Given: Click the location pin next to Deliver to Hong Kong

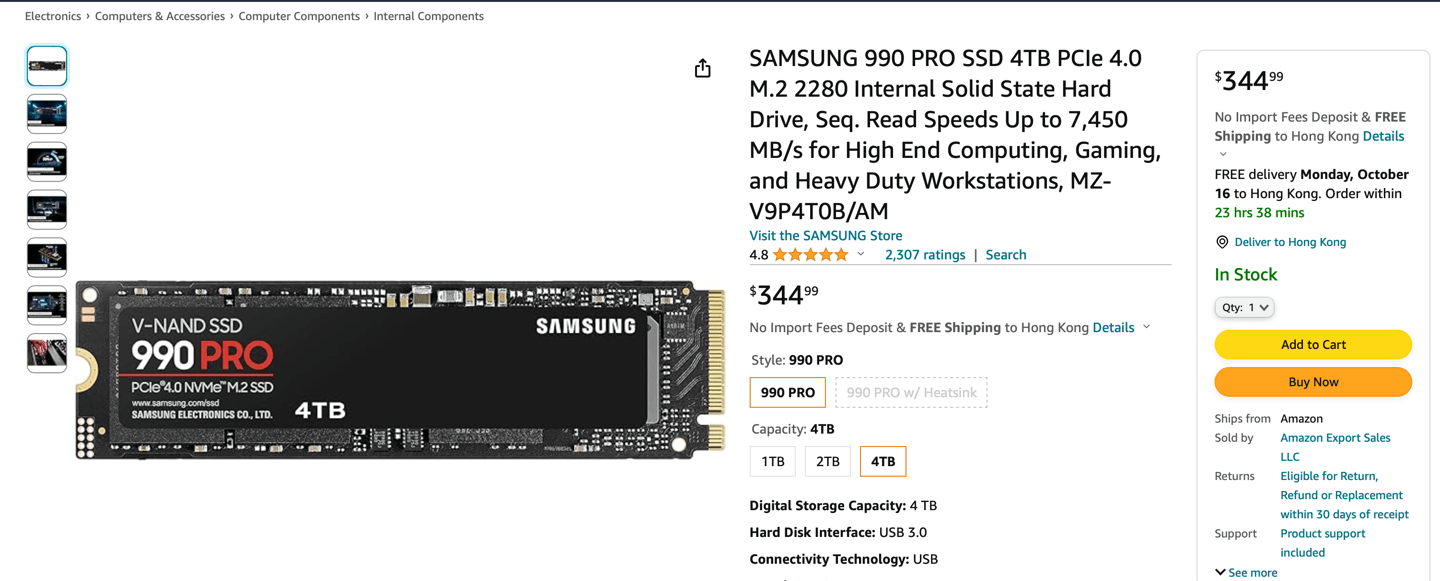Looking at the screenshot, I should (x=1221, y=242).
